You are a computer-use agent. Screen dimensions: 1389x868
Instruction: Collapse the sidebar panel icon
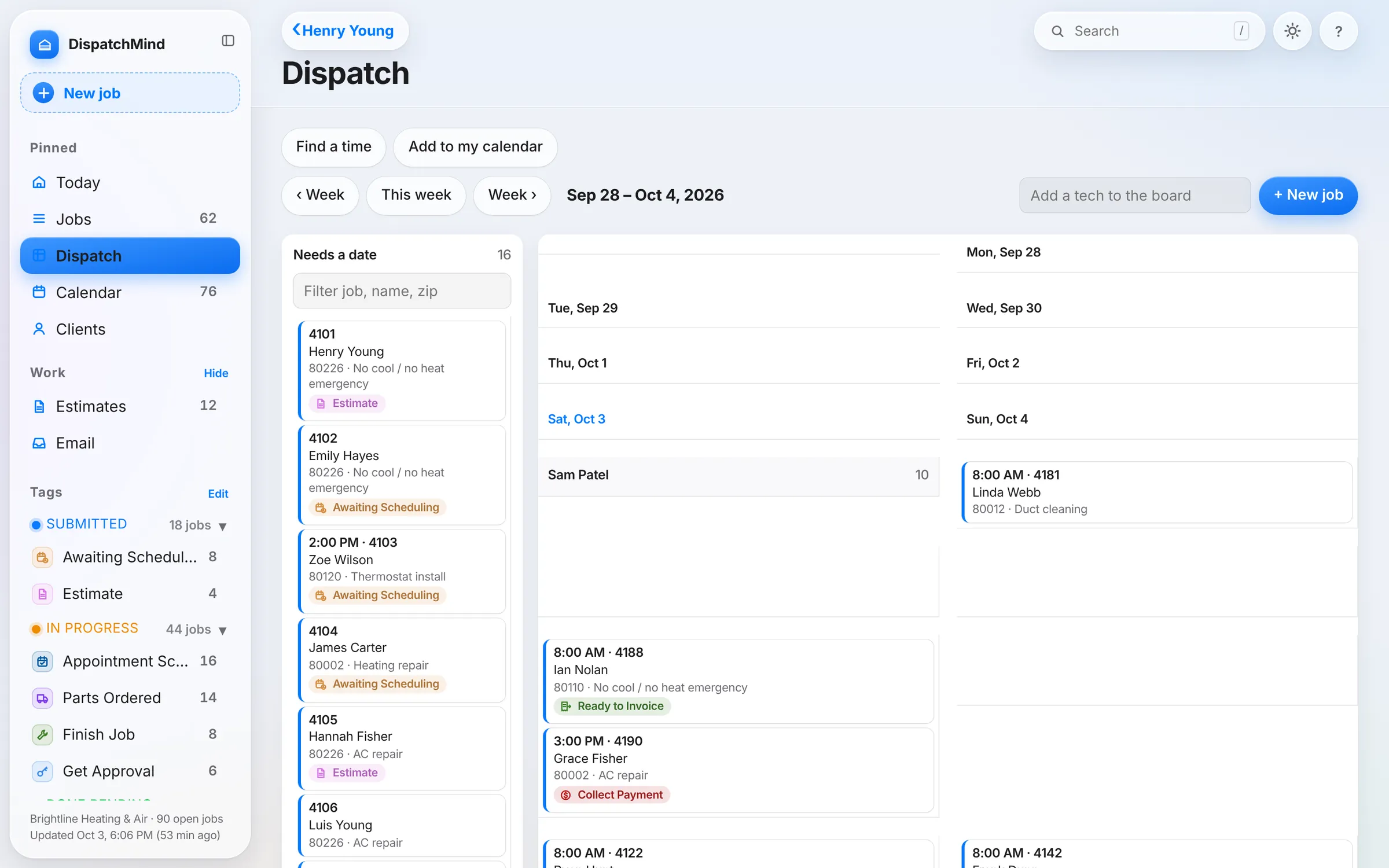(228, 41)
